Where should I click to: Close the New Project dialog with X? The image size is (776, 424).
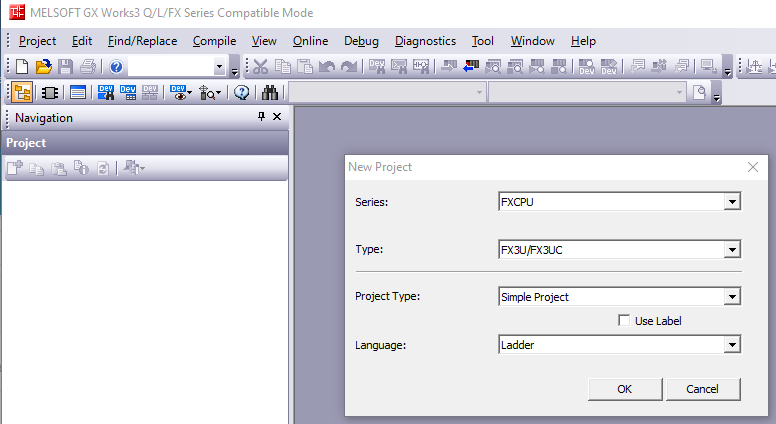click(x=753, y=167)
